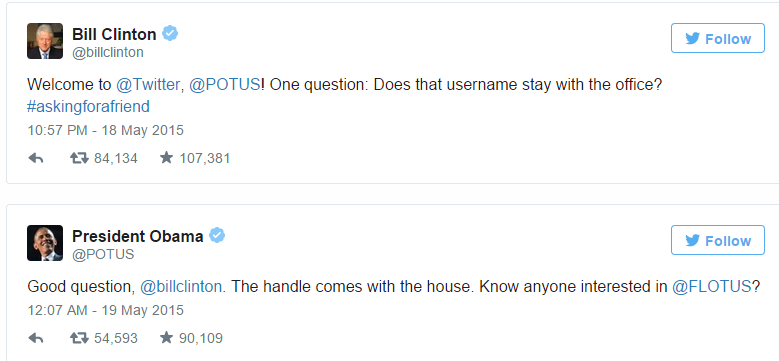Screen dimensions: 779x361
Task: Click Bill Clinton's verified badge
Action: (170, 34)
